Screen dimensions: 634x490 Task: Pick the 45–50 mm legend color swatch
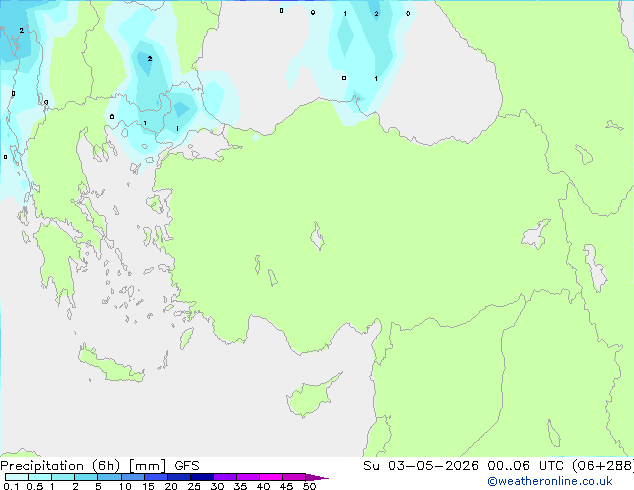click(294, 477)
